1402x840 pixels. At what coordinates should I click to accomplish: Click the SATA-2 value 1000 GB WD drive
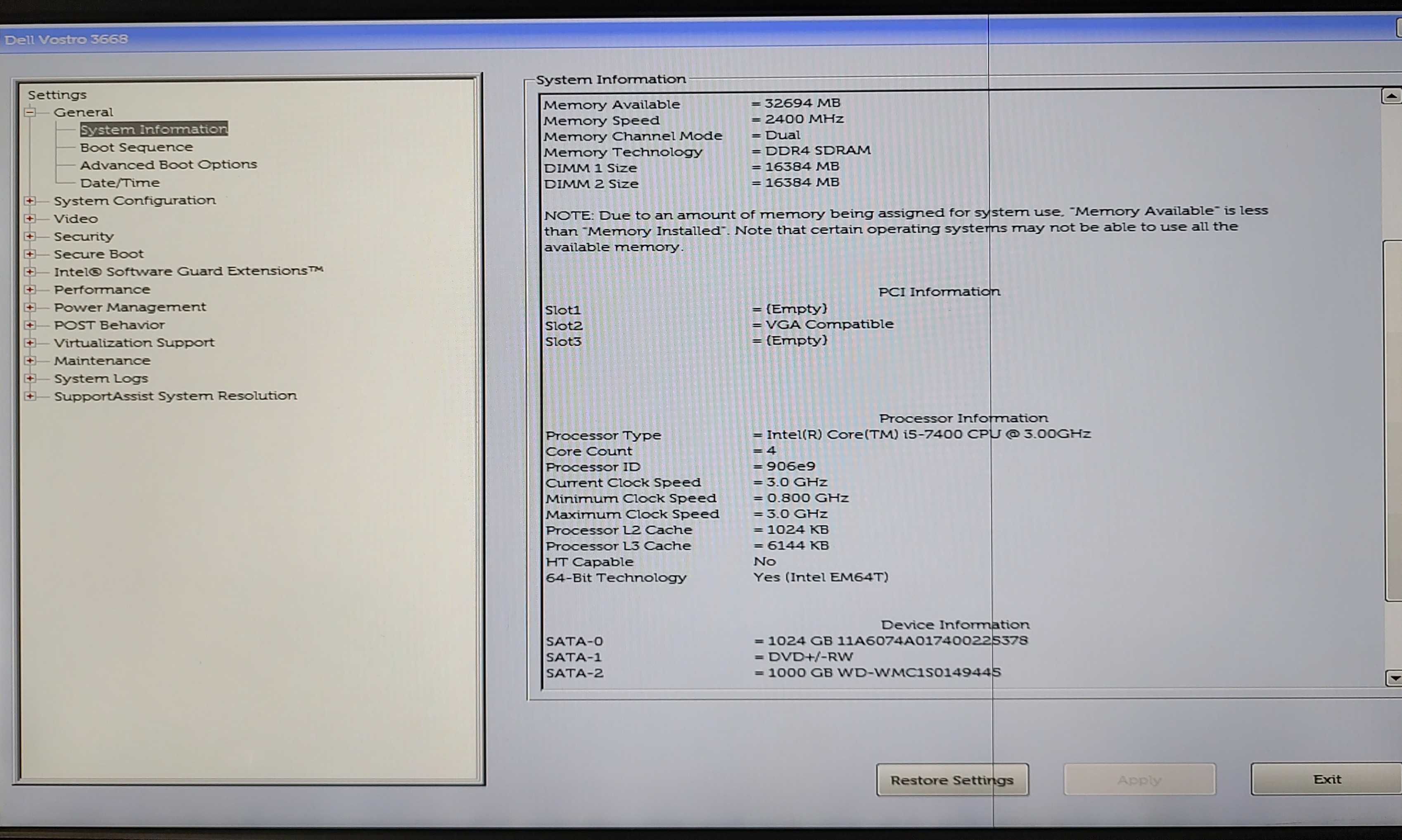click(x=884, y=672)
